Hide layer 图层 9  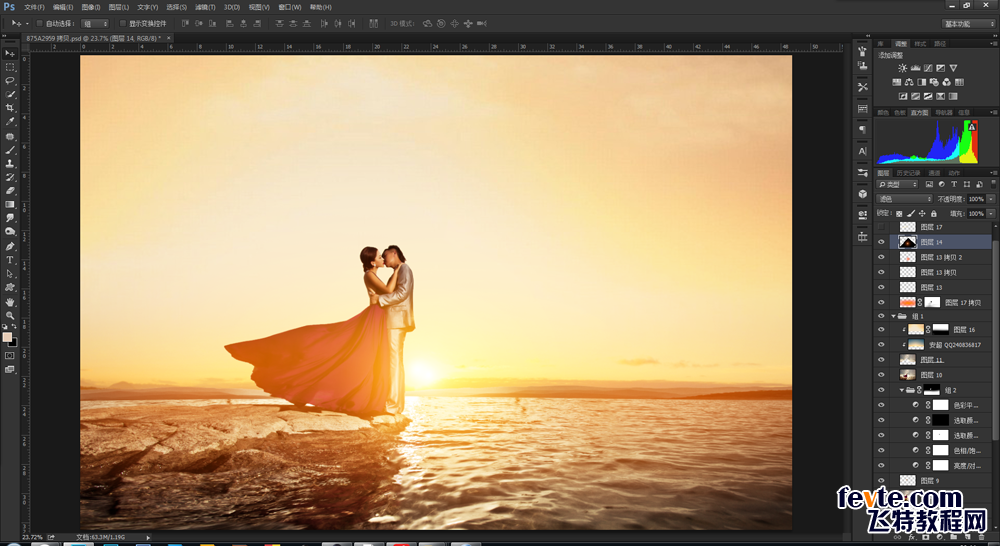pyautogui.click(x=881, y=480)
